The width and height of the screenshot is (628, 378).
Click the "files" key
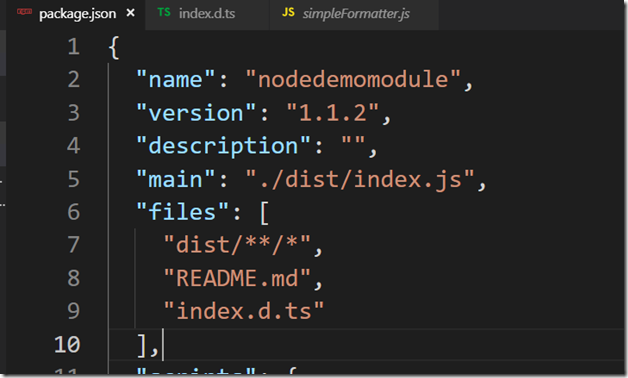pos(182,212)
